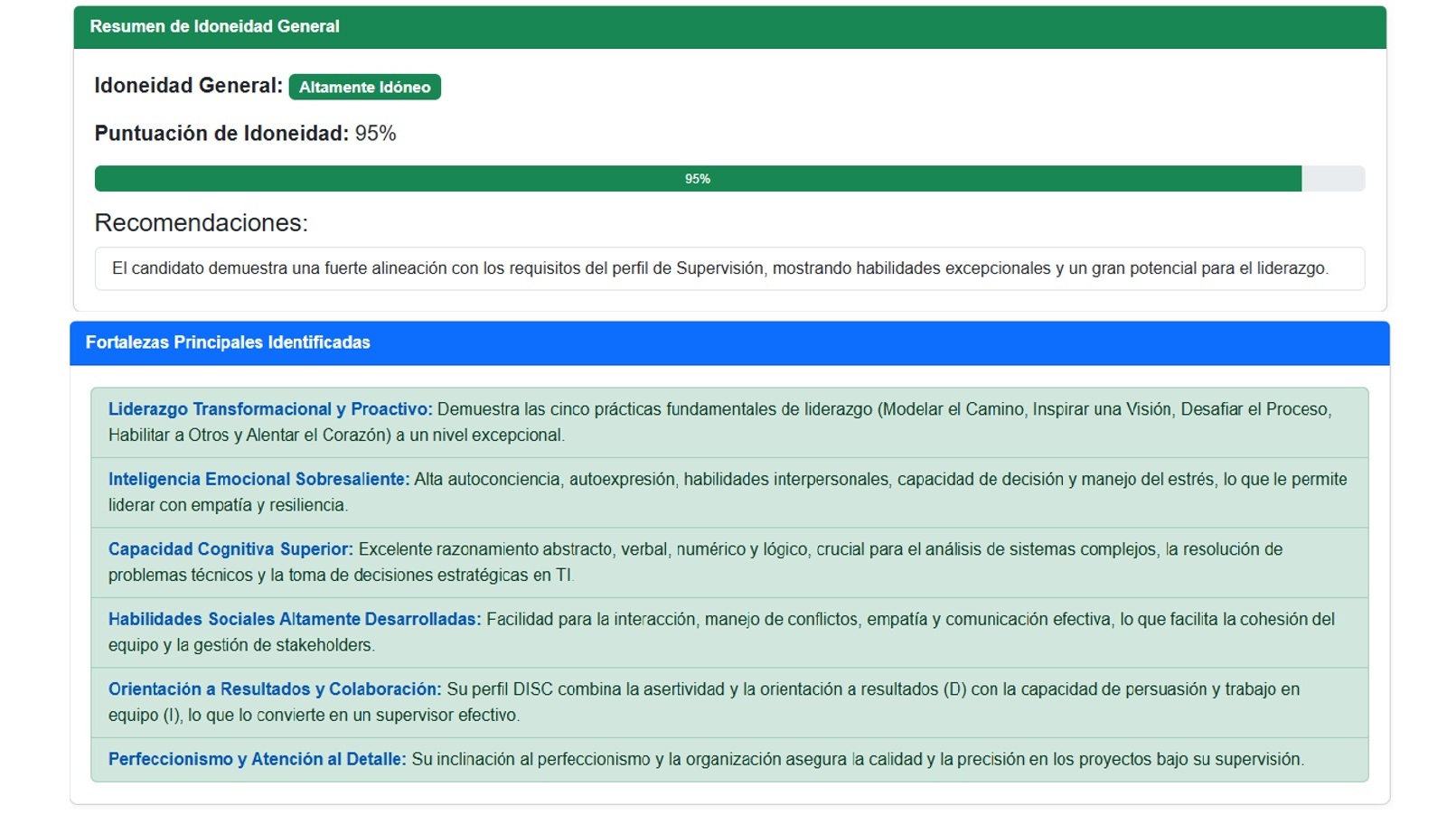Click the Capacidad Cognitiva Superior title
1456x815 pixels.
230,549
